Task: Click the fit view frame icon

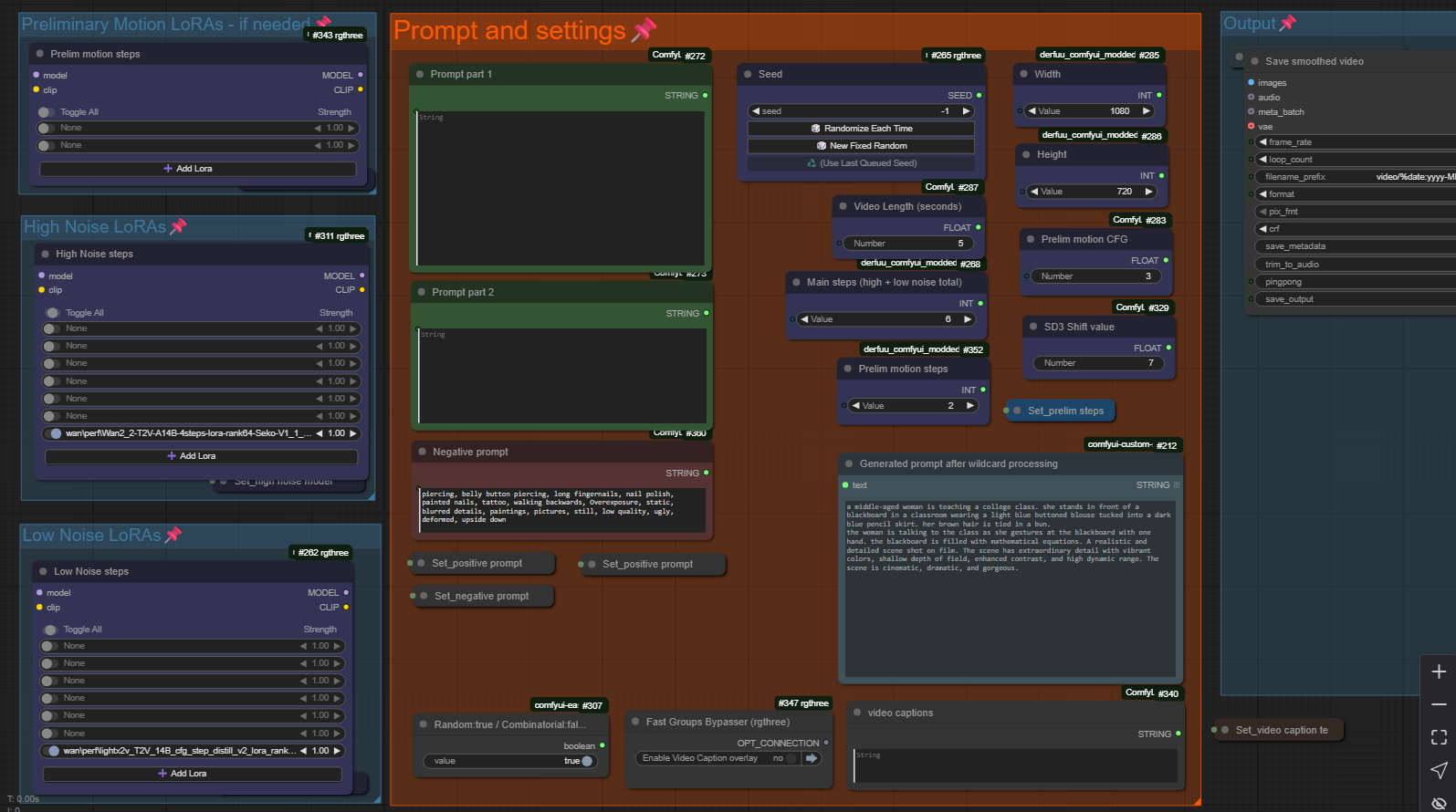Action: (1439, 737)
